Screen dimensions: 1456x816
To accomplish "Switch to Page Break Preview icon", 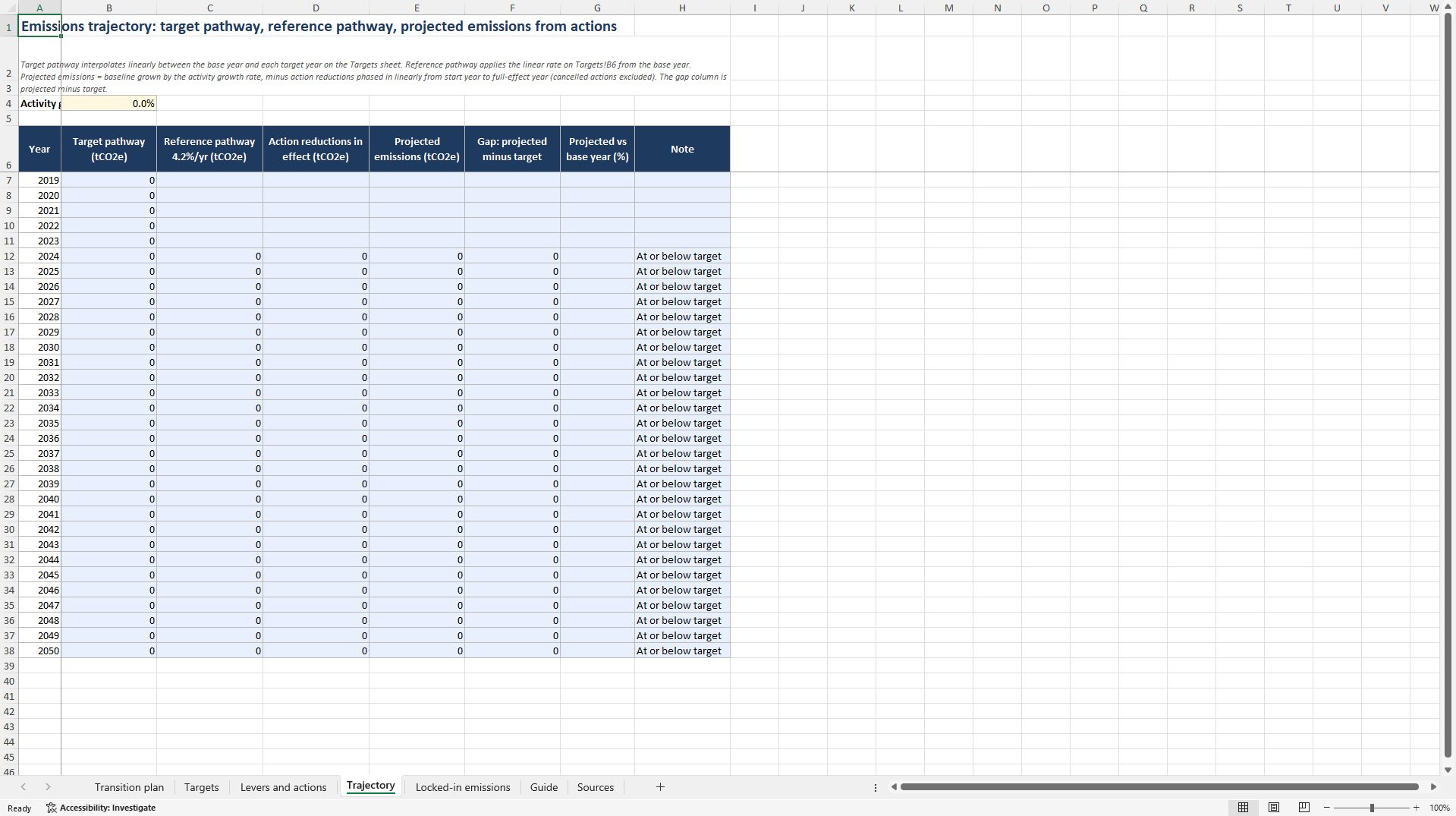I will [x=1304, y=808].
